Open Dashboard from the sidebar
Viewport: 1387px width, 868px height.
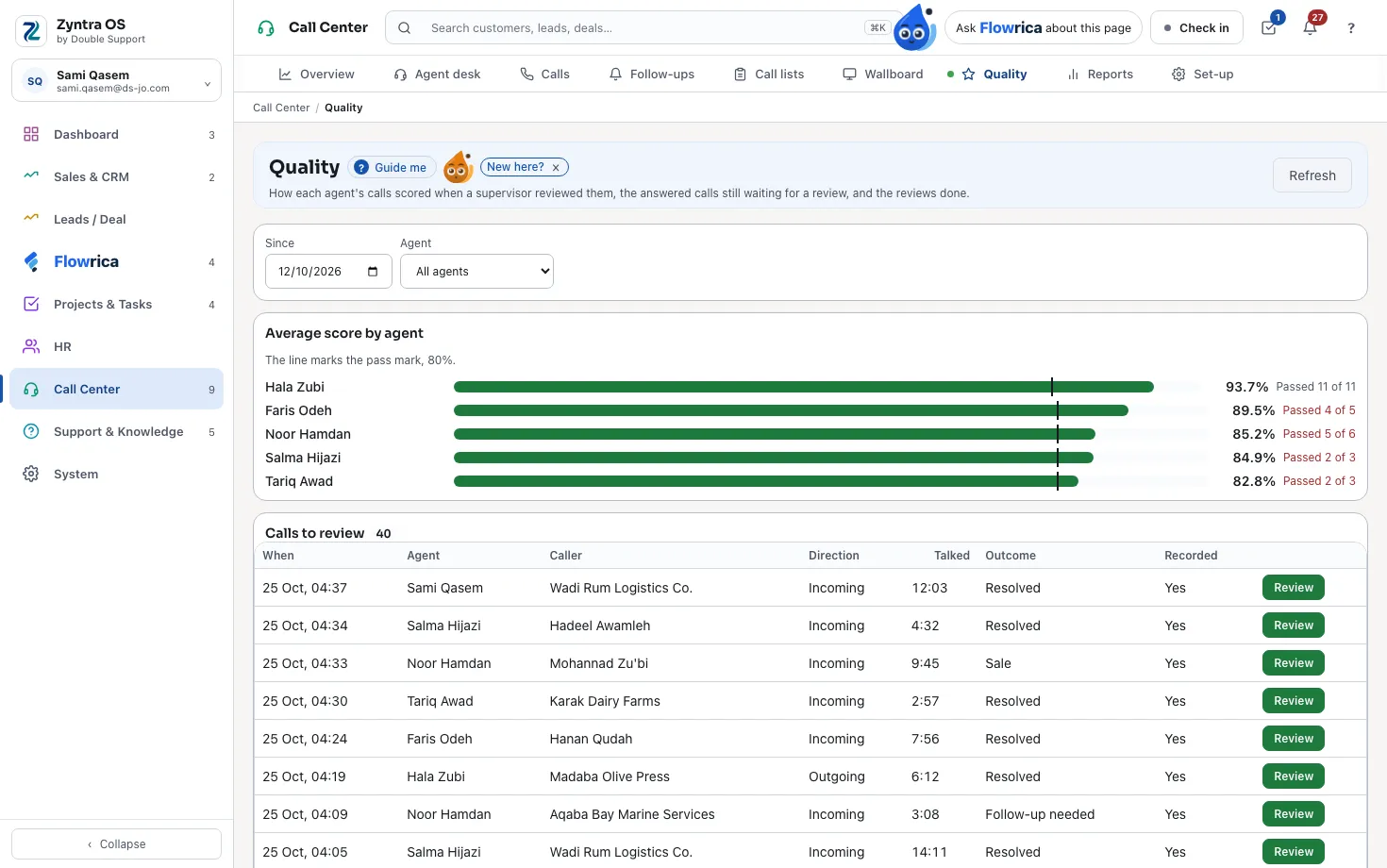(x=117, y=135)
